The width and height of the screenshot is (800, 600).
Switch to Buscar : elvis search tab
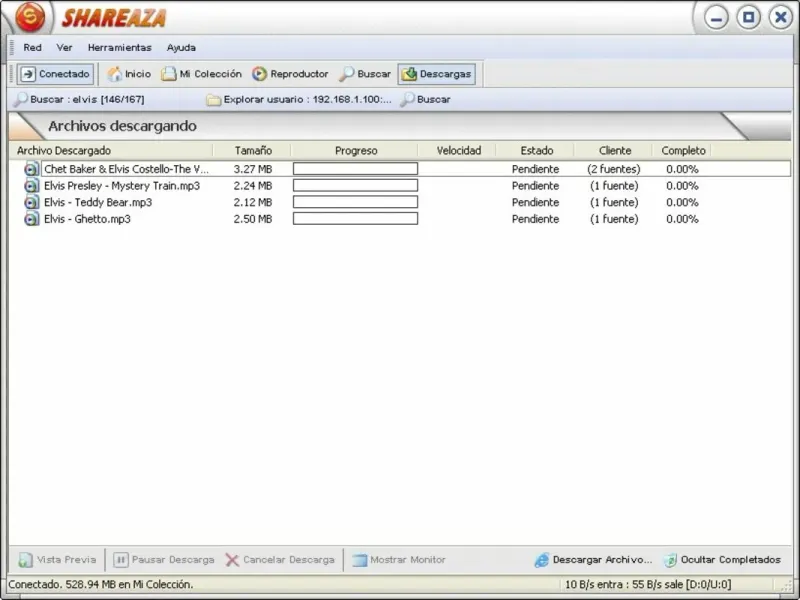80,99
